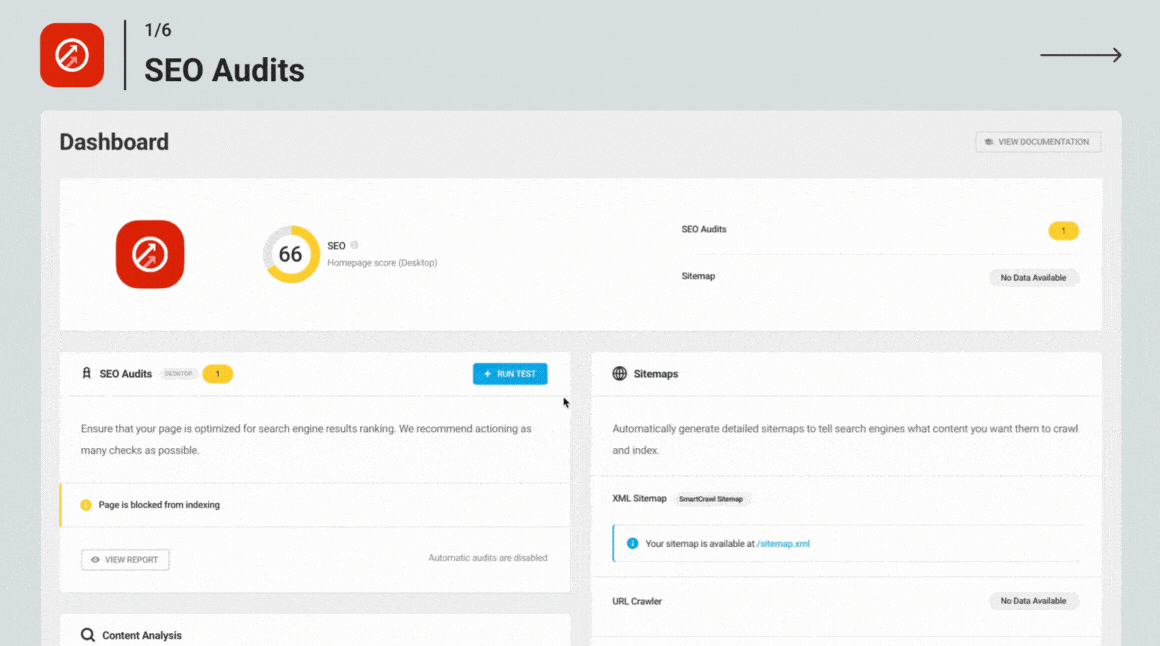
Task: Open View Documentation
Action: coord(1038,142)
